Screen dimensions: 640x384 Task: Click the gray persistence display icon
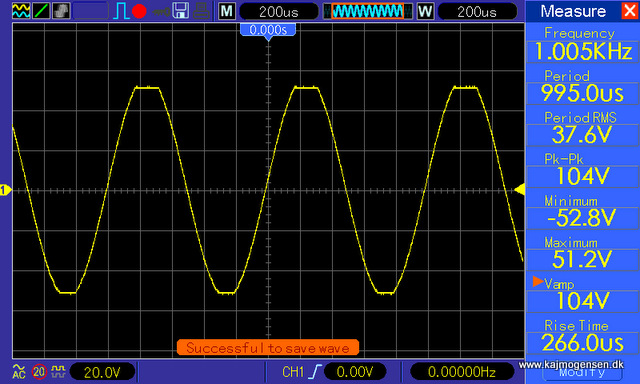pyautogui.click(x=61, y=11)
